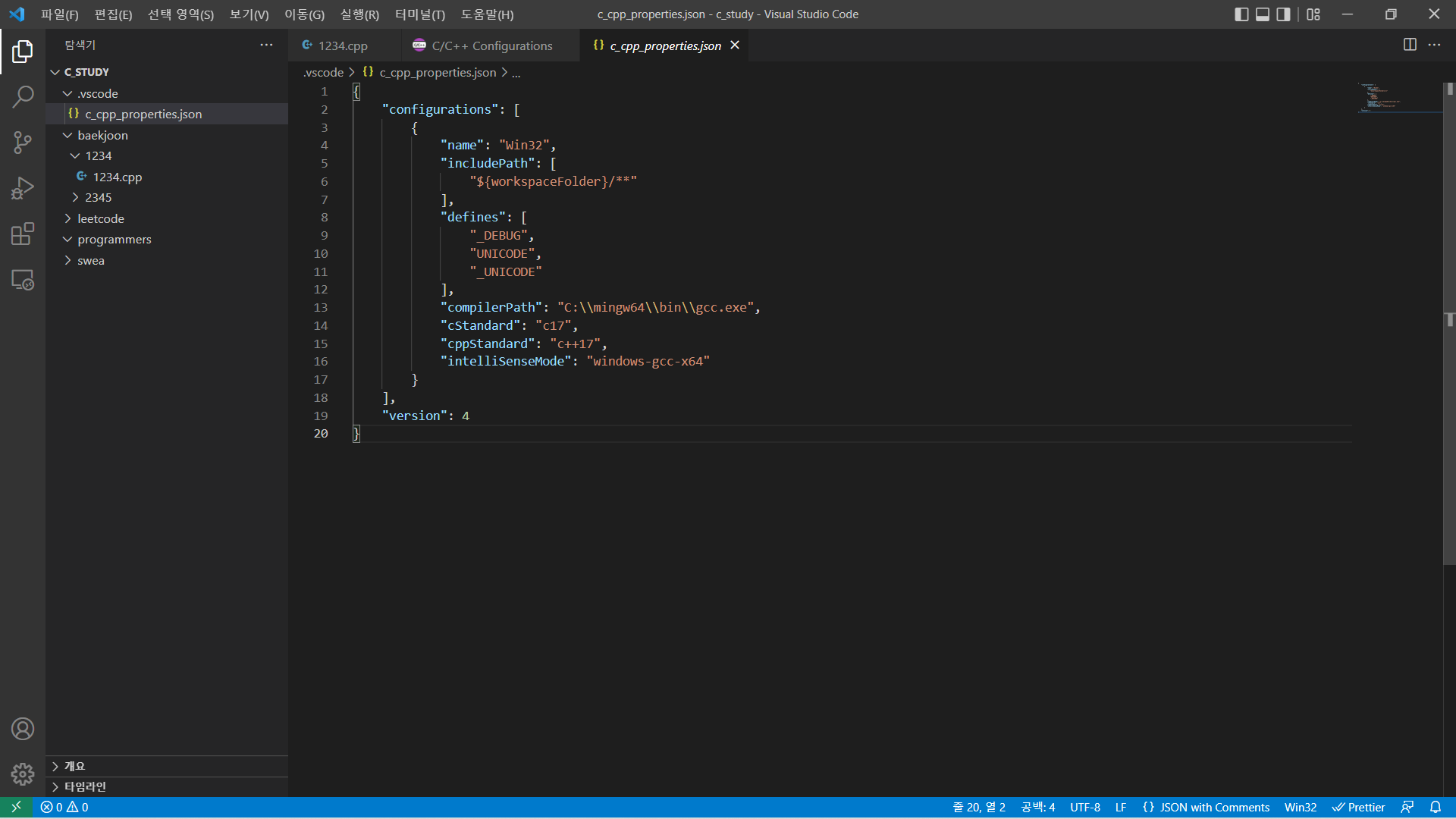This screenshot has height=819, width=1456.
Task: Open Run and Debug view icon
Action: [x=23, y=188]
